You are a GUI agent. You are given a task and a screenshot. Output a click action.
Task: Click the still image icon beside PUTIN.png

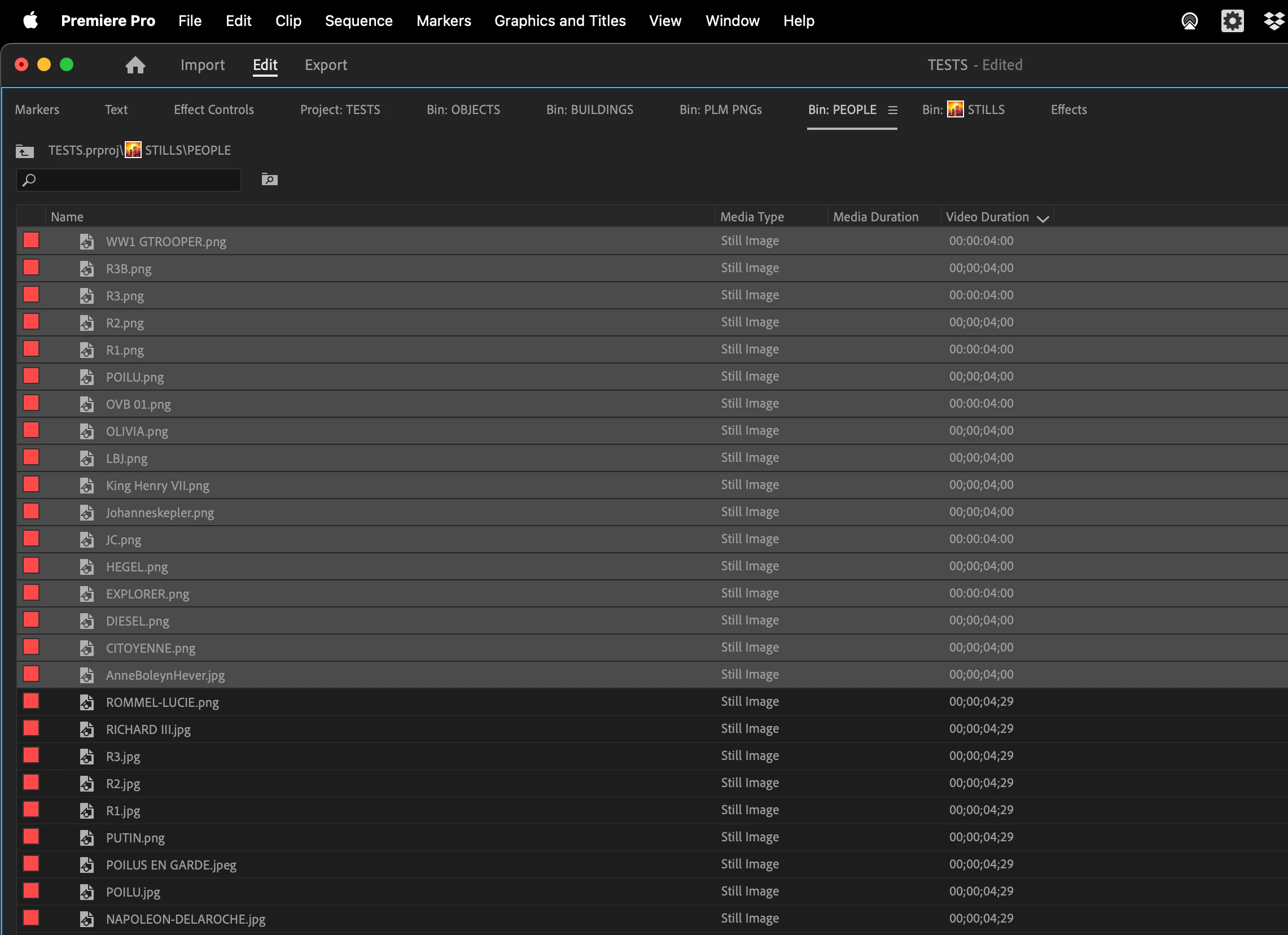pos(86,838)
